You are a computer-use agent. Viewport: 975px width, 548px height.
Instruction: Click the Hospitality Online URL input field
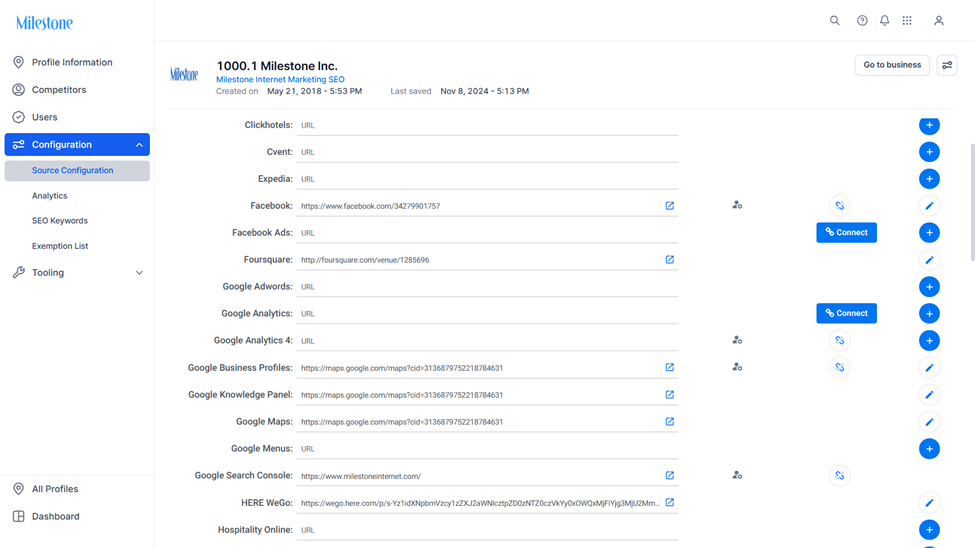[x=487, y=530]
